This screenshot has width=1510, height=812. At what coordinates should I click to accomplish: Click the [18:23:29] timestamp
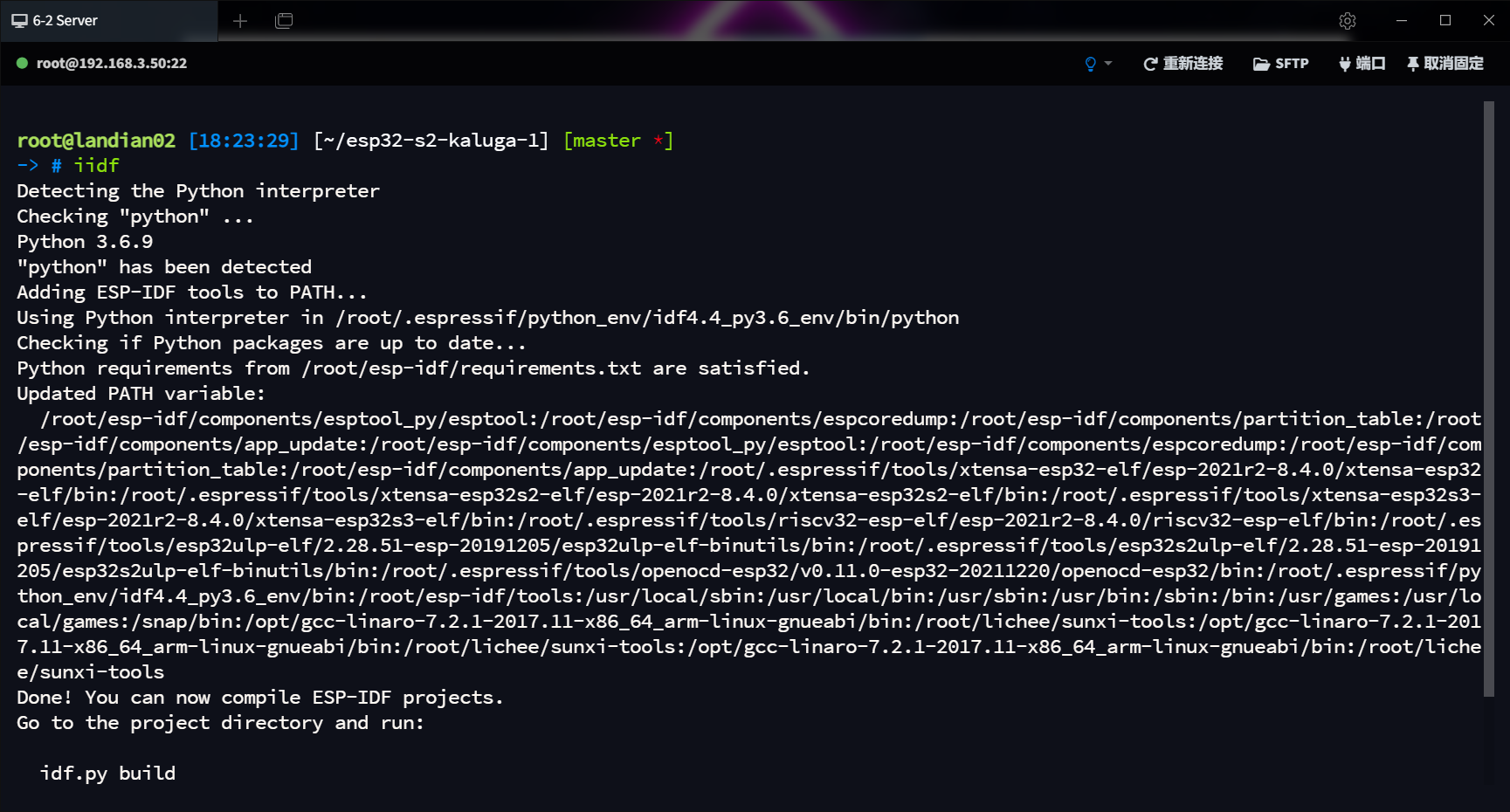pyautogui.click(x=244, y=141)
